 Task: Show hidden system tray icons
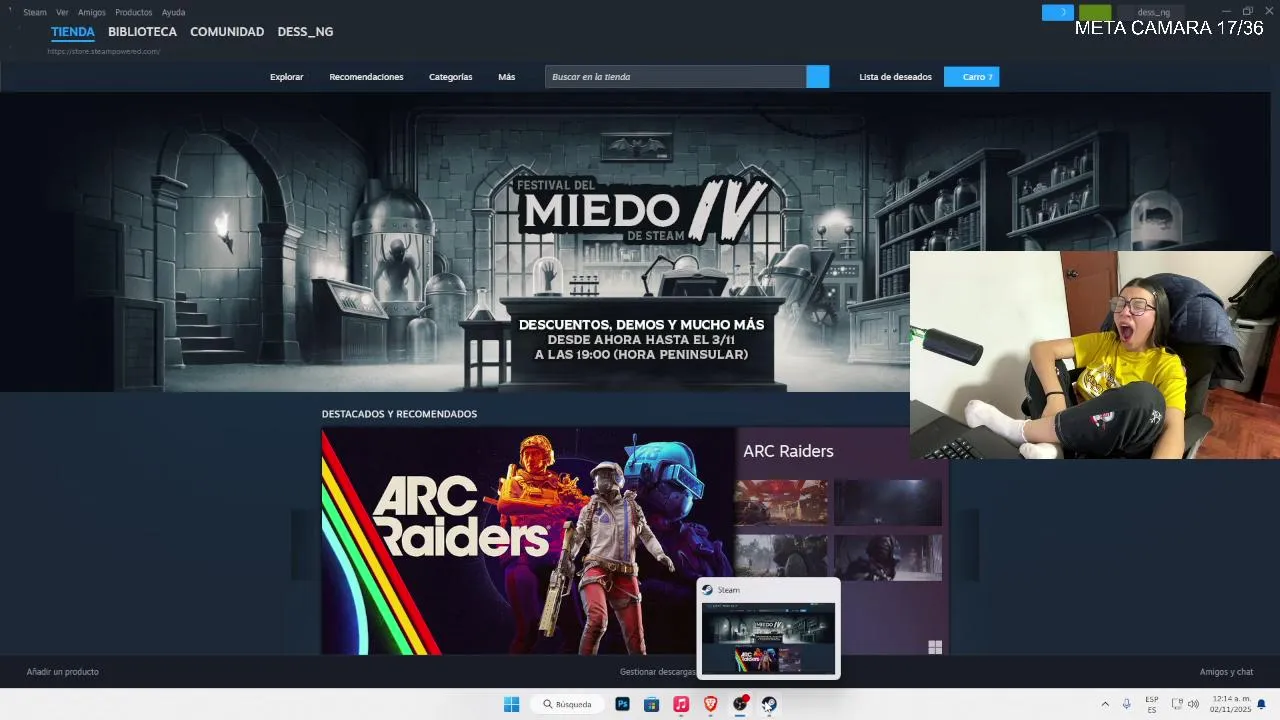(1105, 704)
